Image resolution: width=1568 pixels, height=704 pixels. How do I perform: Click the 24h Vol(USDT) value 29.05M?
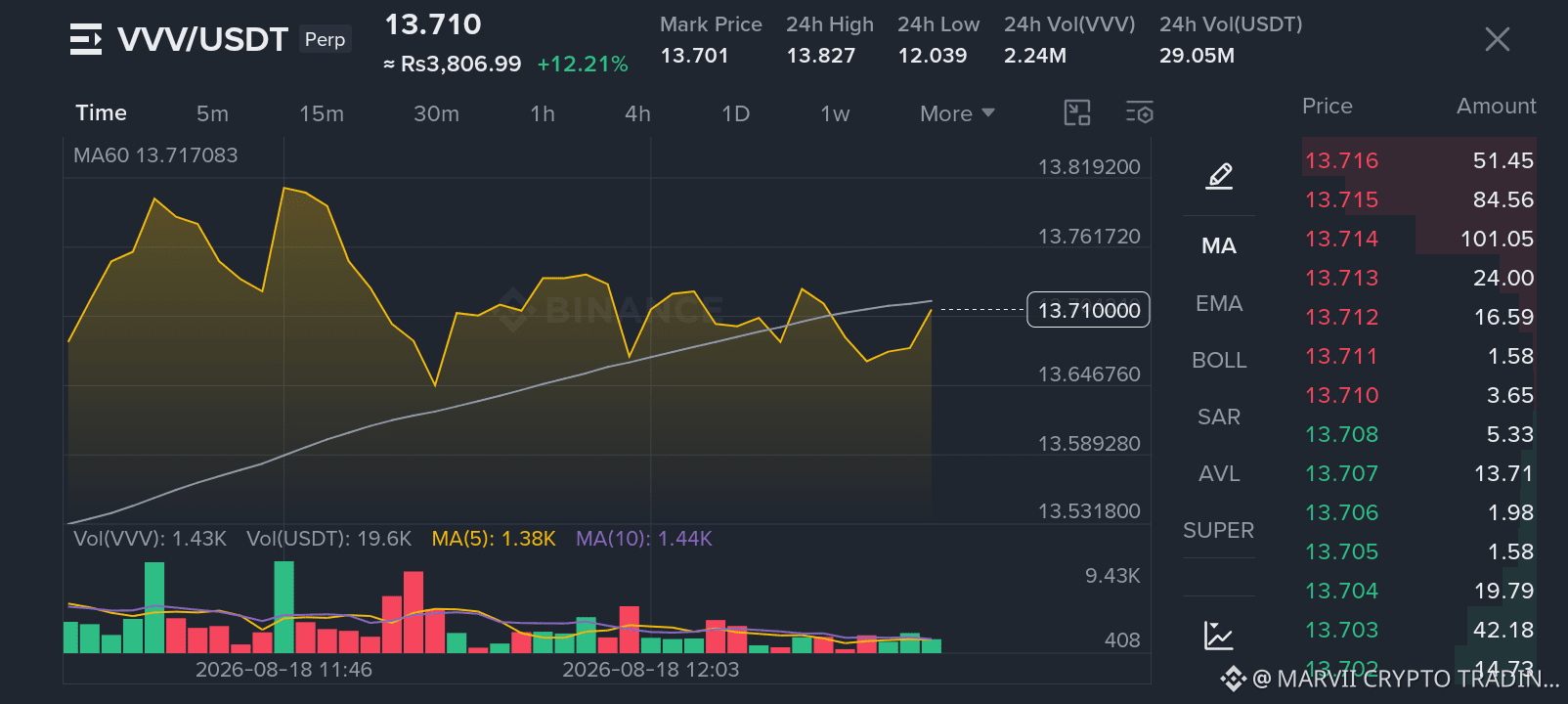(1197, 56)
